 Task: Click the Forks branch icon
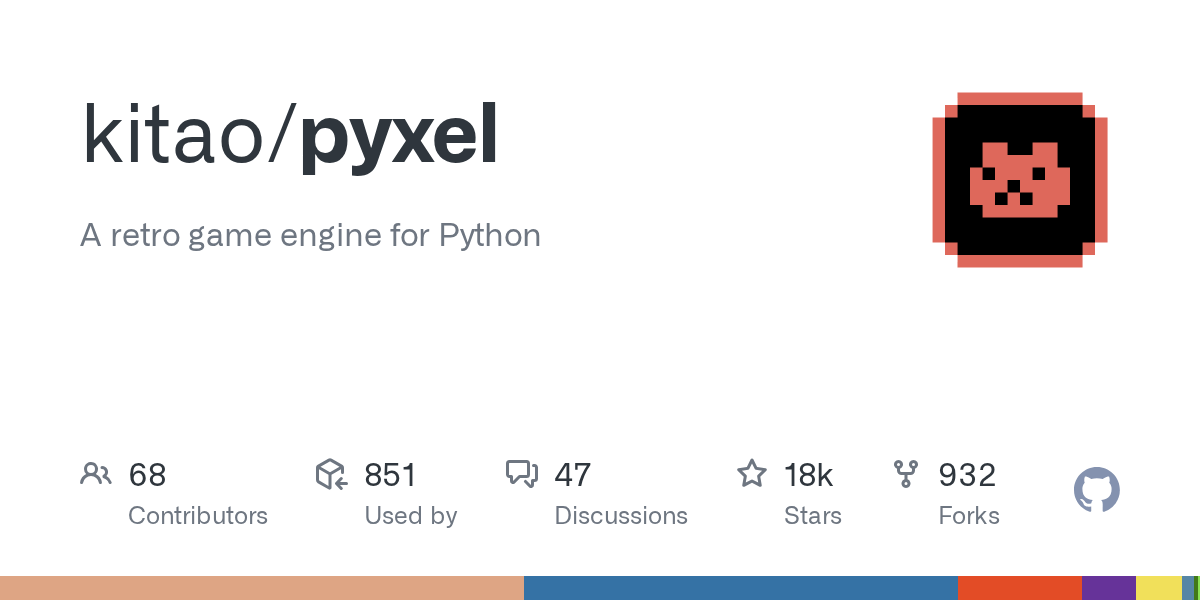tap(906, 474)
